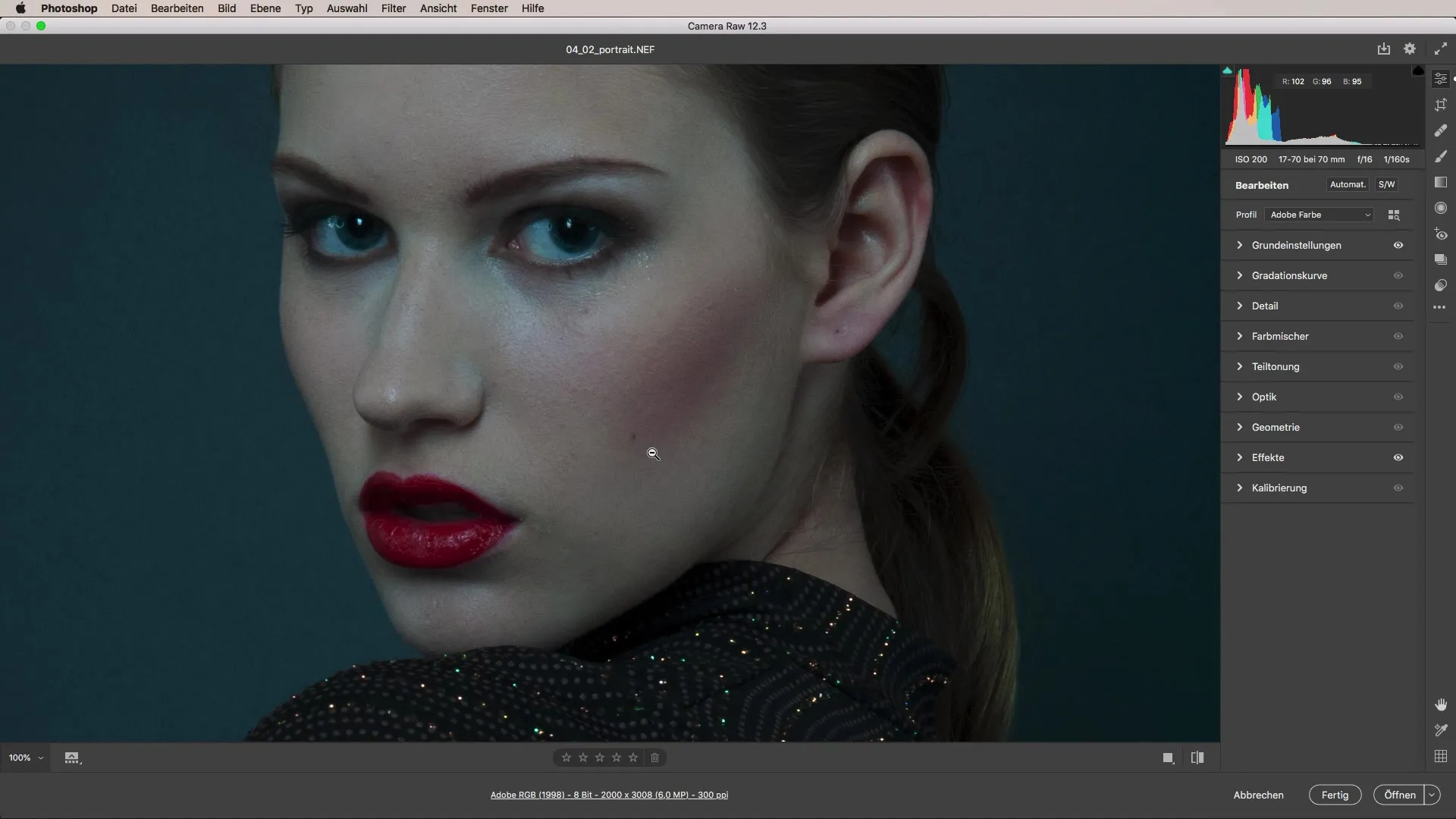Viewport: 1456px width, 819px height.
Task: Open the Öffnen button dropdown arrow
Action: pyautogui.click(x=1432, y=795)
